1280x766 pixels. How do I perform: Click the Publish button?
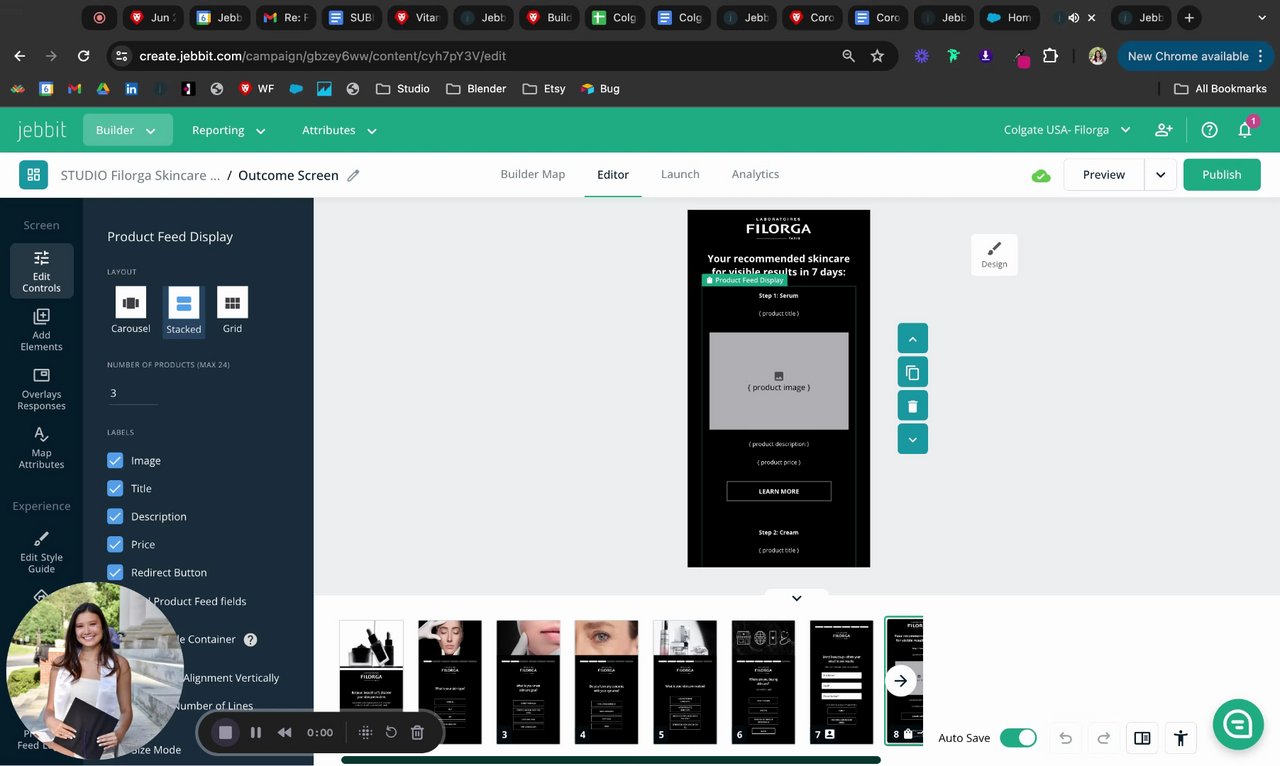click(1222, 175)
